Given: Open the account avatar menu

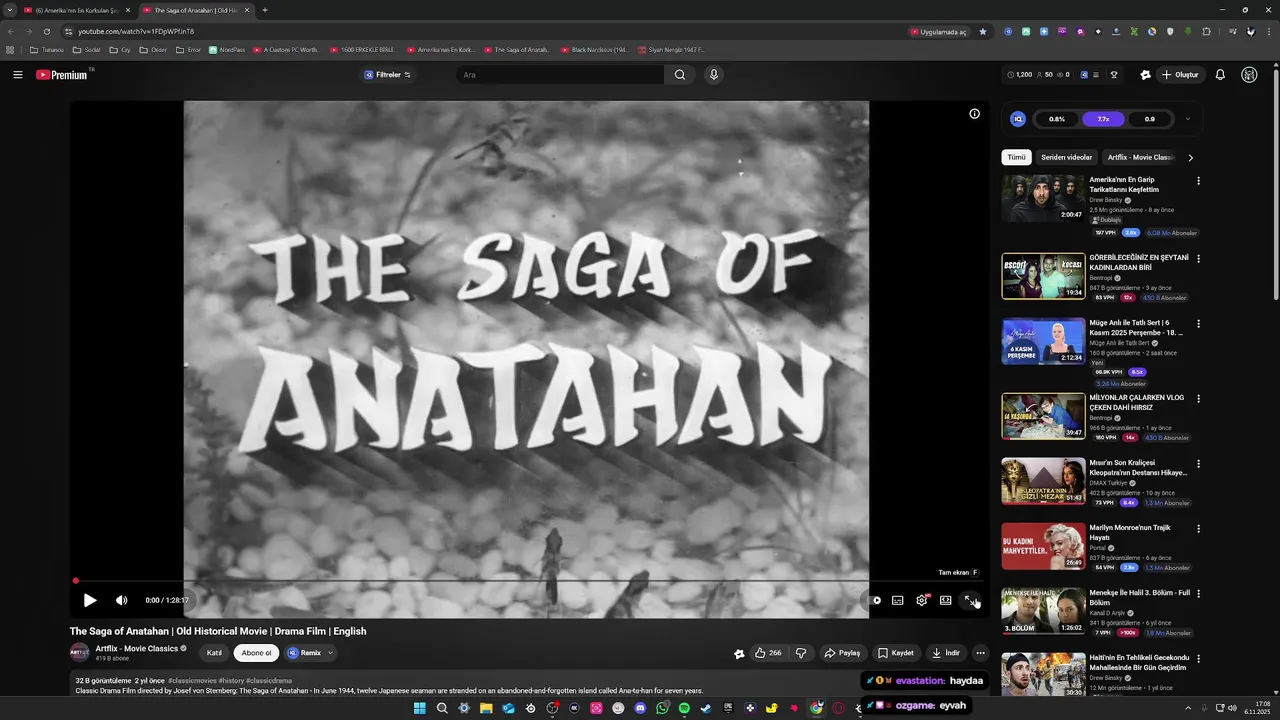Looking at the screenshot, I should tap(1249, 75).
